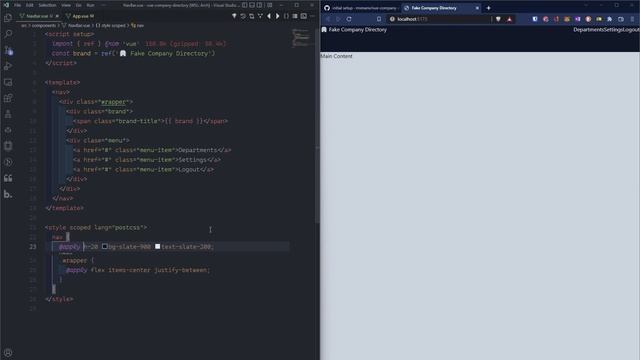The image size is (640, 360).
Task: Click the circular play icon in activity bar
Action: tap(8, 162)
